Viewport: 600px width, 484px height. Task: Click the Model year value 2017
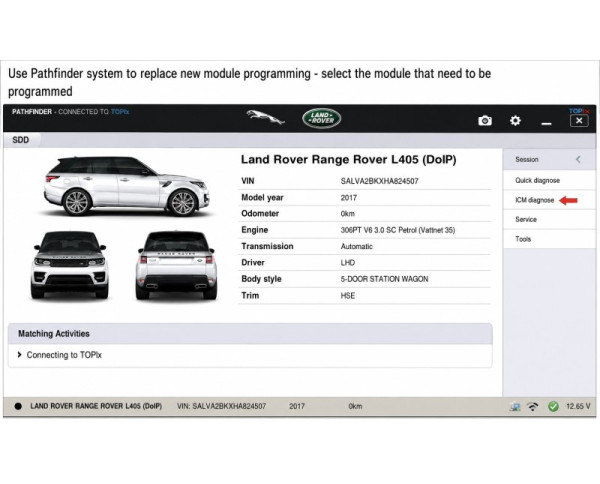349,198
